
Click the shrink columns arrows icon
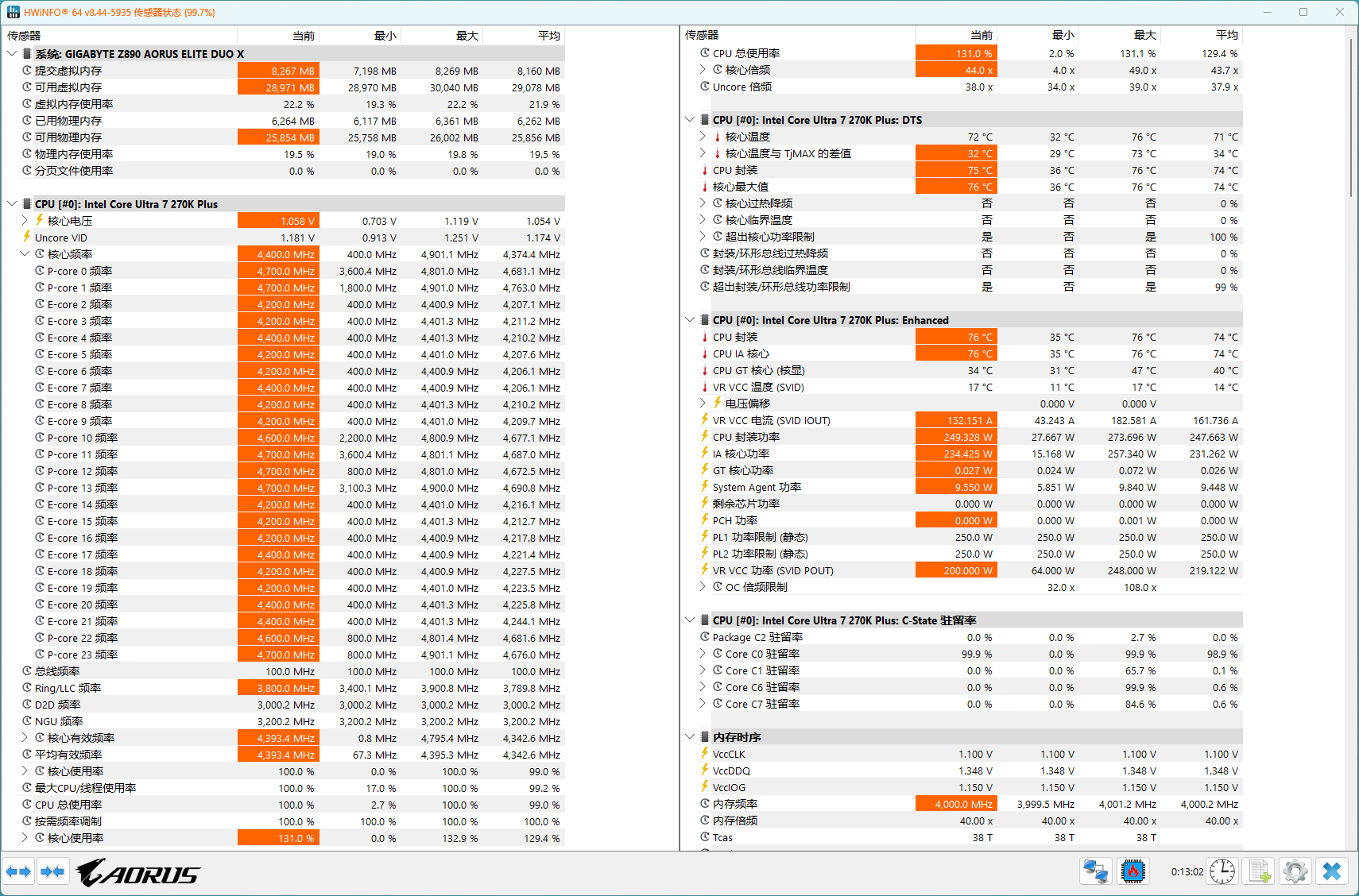point(52,871)
